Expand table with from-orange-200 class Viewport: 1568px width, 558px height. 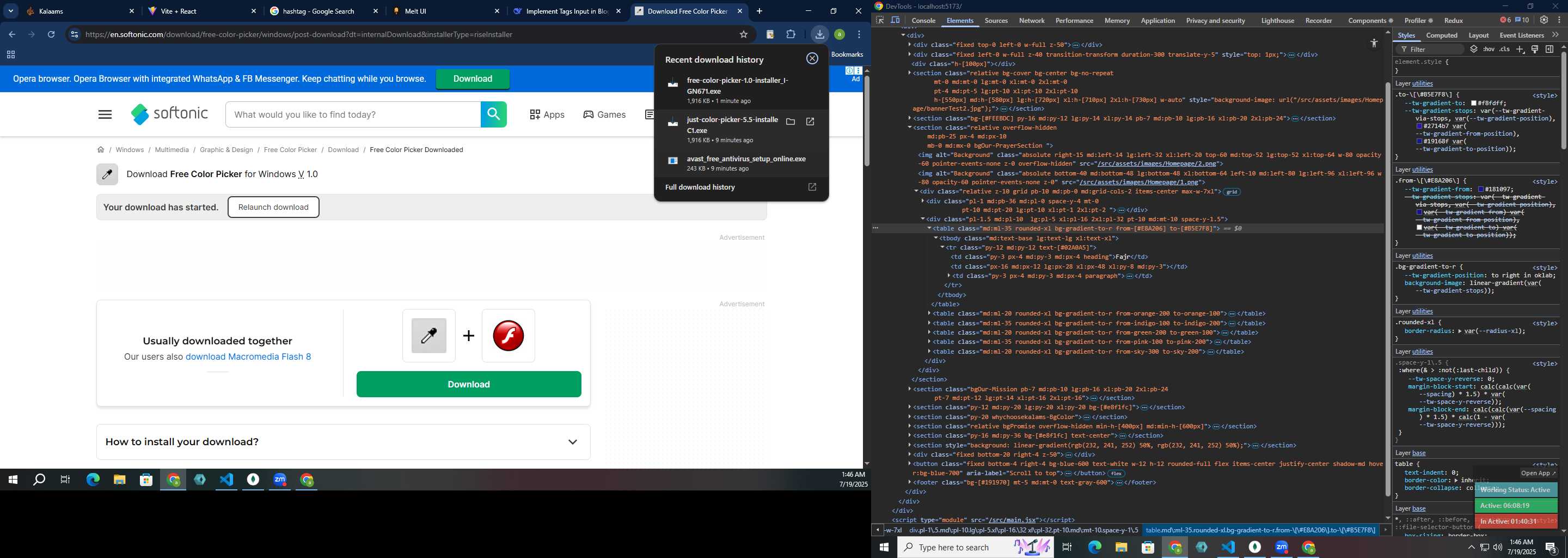929,314
